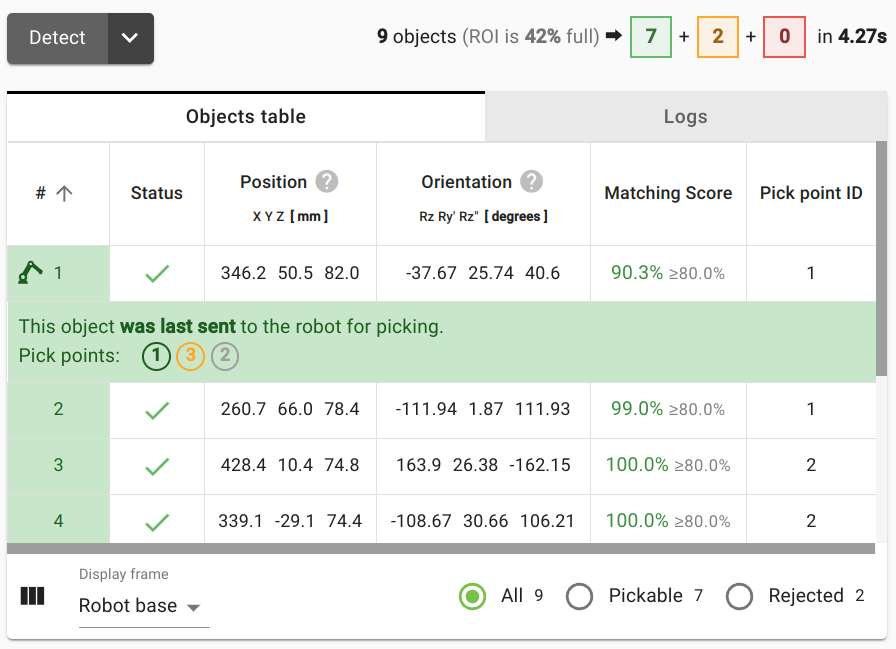896x649 pixels.
Task: Click the sort arrow in # column header
Action: click(64, 194)
